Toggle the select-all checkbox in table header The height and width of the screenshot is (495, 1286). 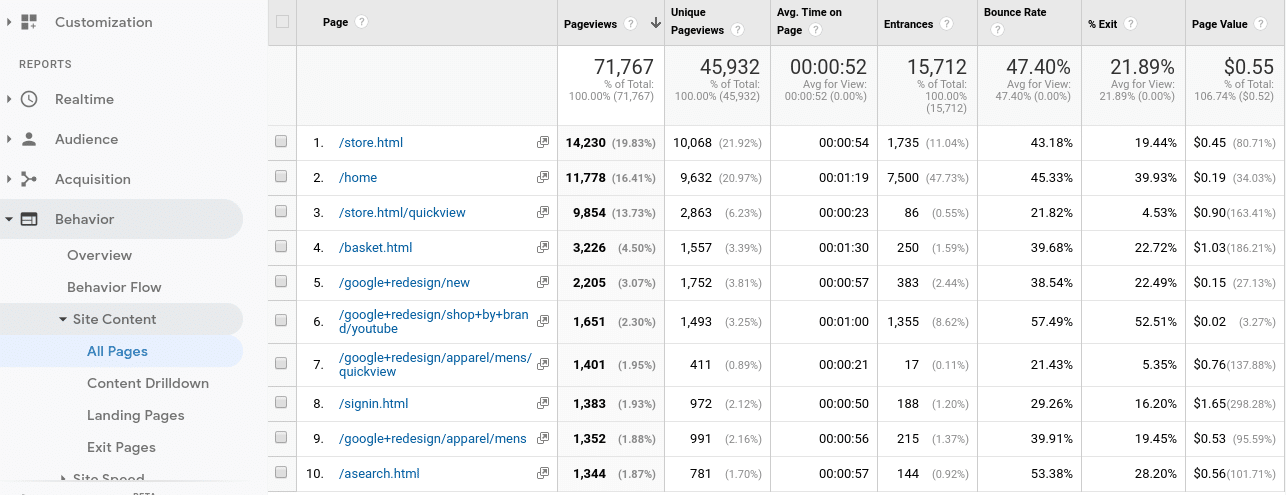click(x=282, y=22)
